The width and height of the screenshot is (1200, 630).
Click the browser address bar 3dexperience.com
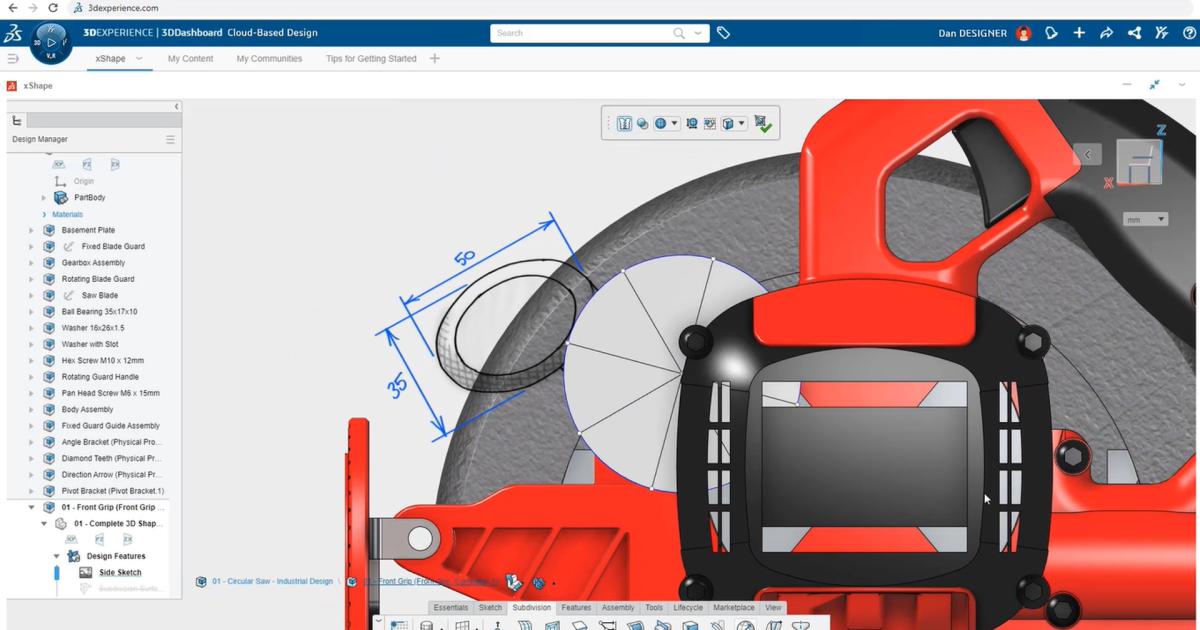(x=122, y=8)
